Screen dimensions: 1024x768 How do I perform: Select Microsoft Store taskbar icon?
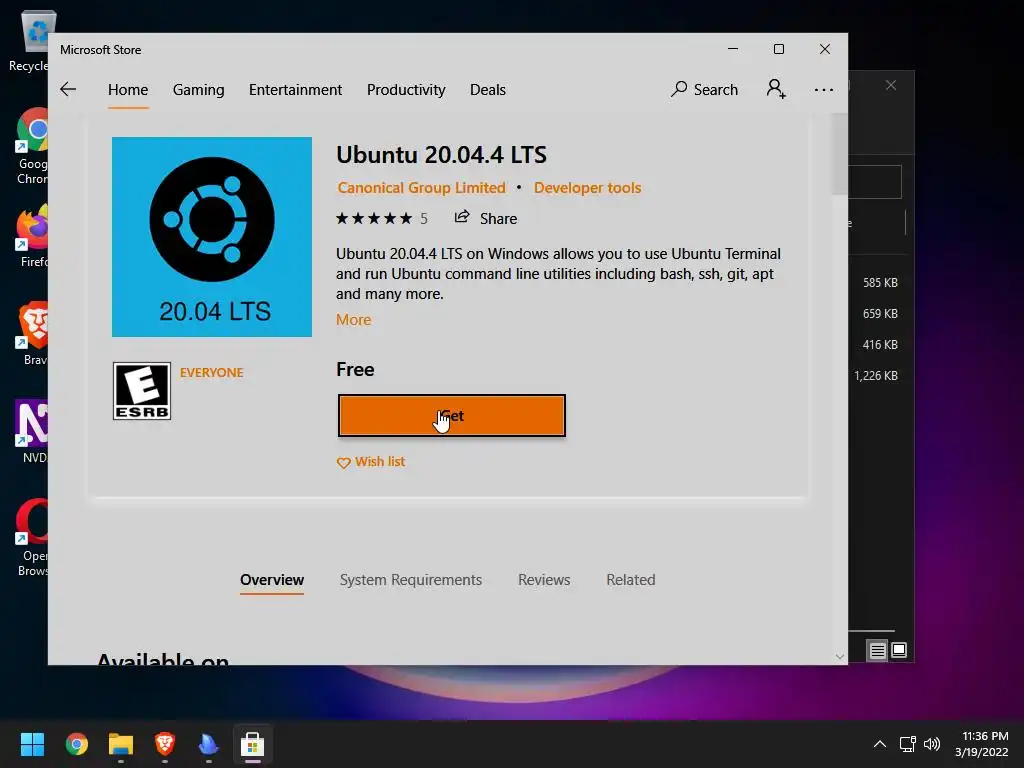coord(253,744)
